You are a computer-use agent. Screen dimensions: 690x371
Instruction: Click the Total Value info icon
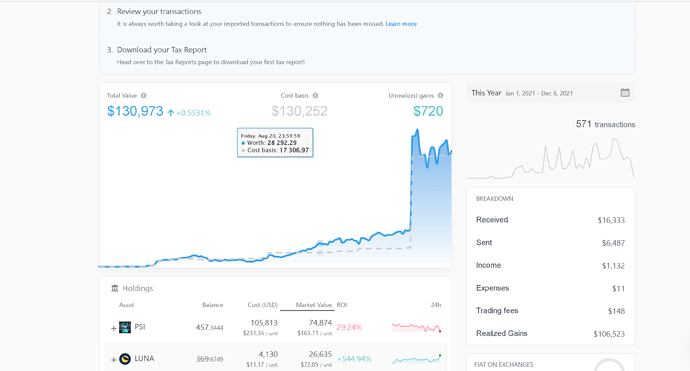click(x=143, y=96)
